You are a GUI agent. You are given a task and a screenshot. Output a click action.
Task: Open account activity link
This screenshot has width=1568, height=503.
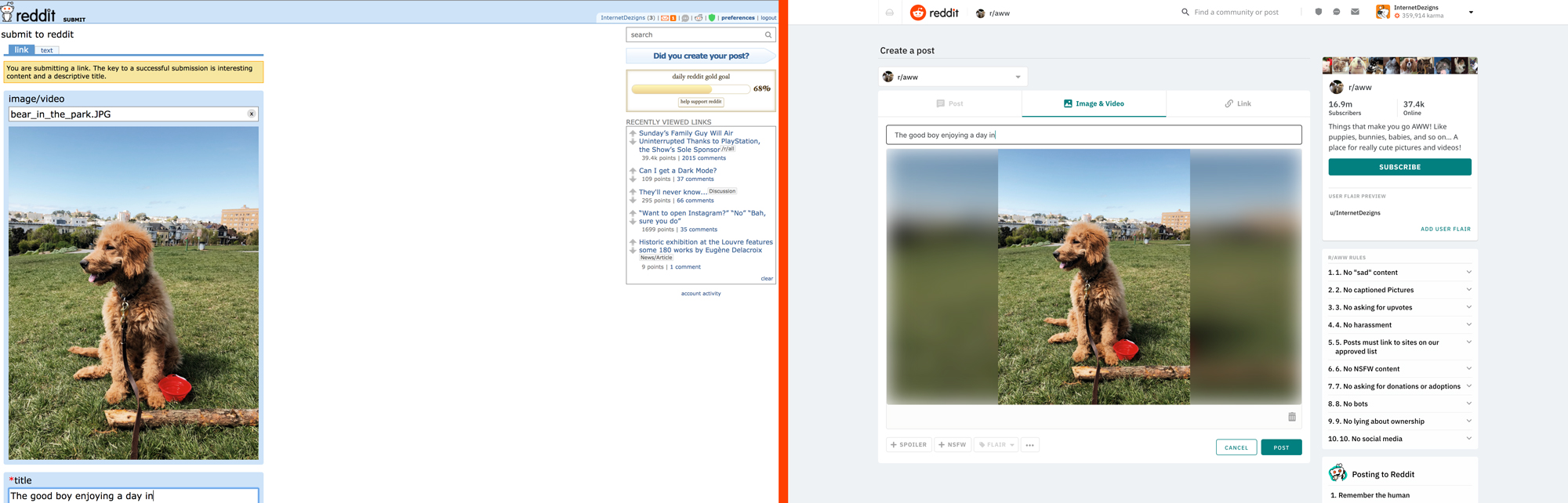[701, 294]
